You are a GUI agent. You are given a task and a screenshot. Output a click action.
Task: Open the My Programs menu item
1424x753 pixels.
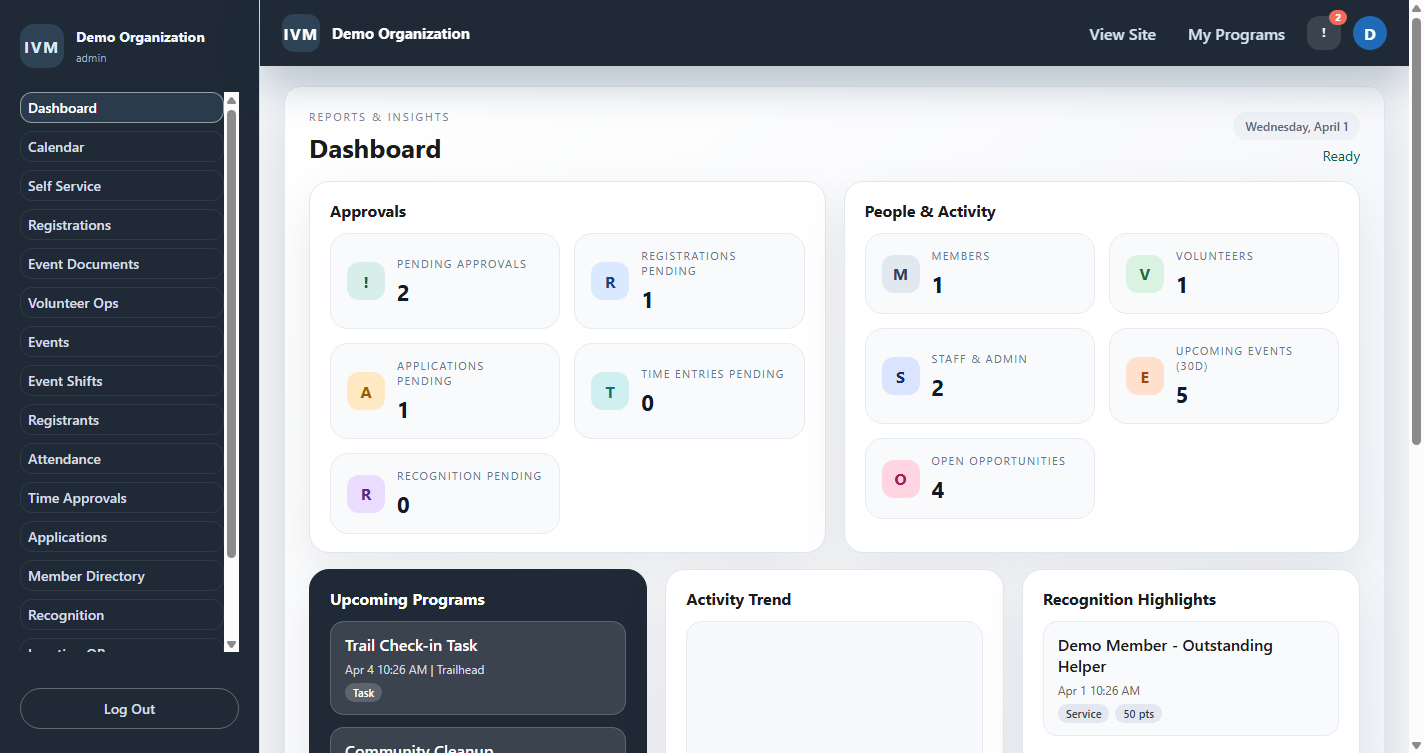click(x=1236, y=34)
